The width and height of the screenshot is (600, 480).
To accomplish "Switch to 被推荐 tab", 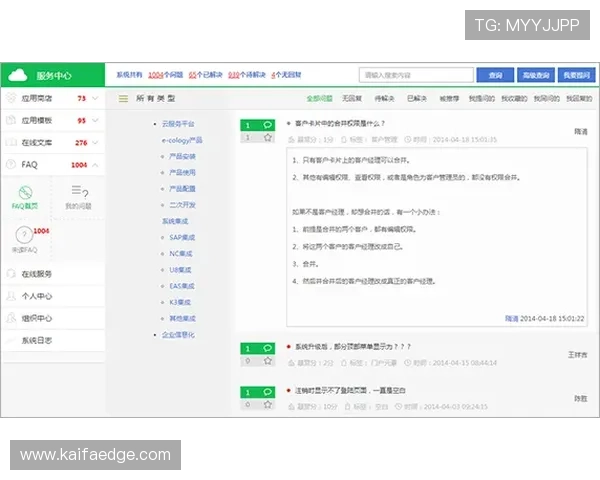I will pyautogui.click(x=449, y=98).
